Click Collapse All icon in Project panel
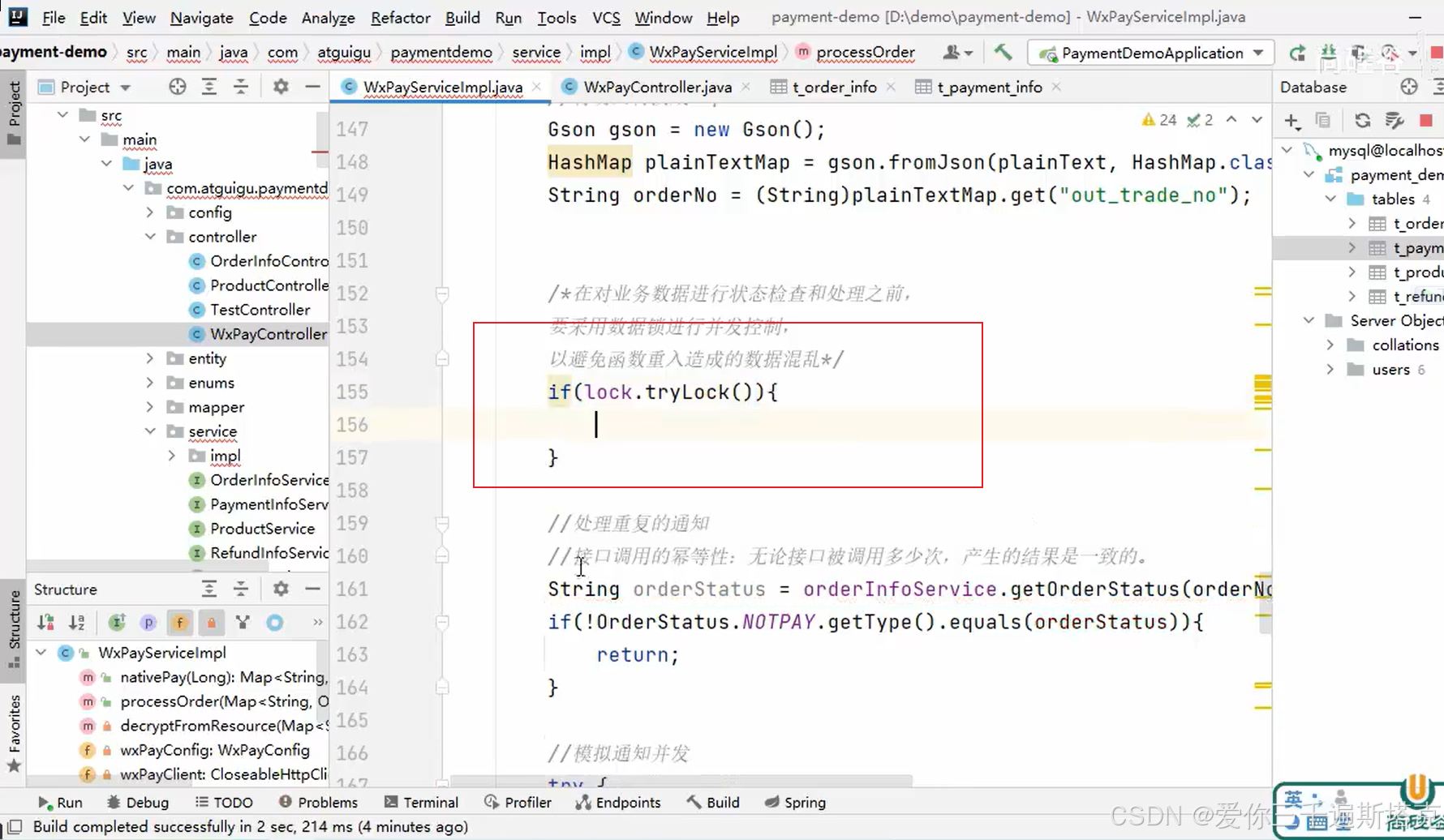1444x840 pixels. coord(241,87)
